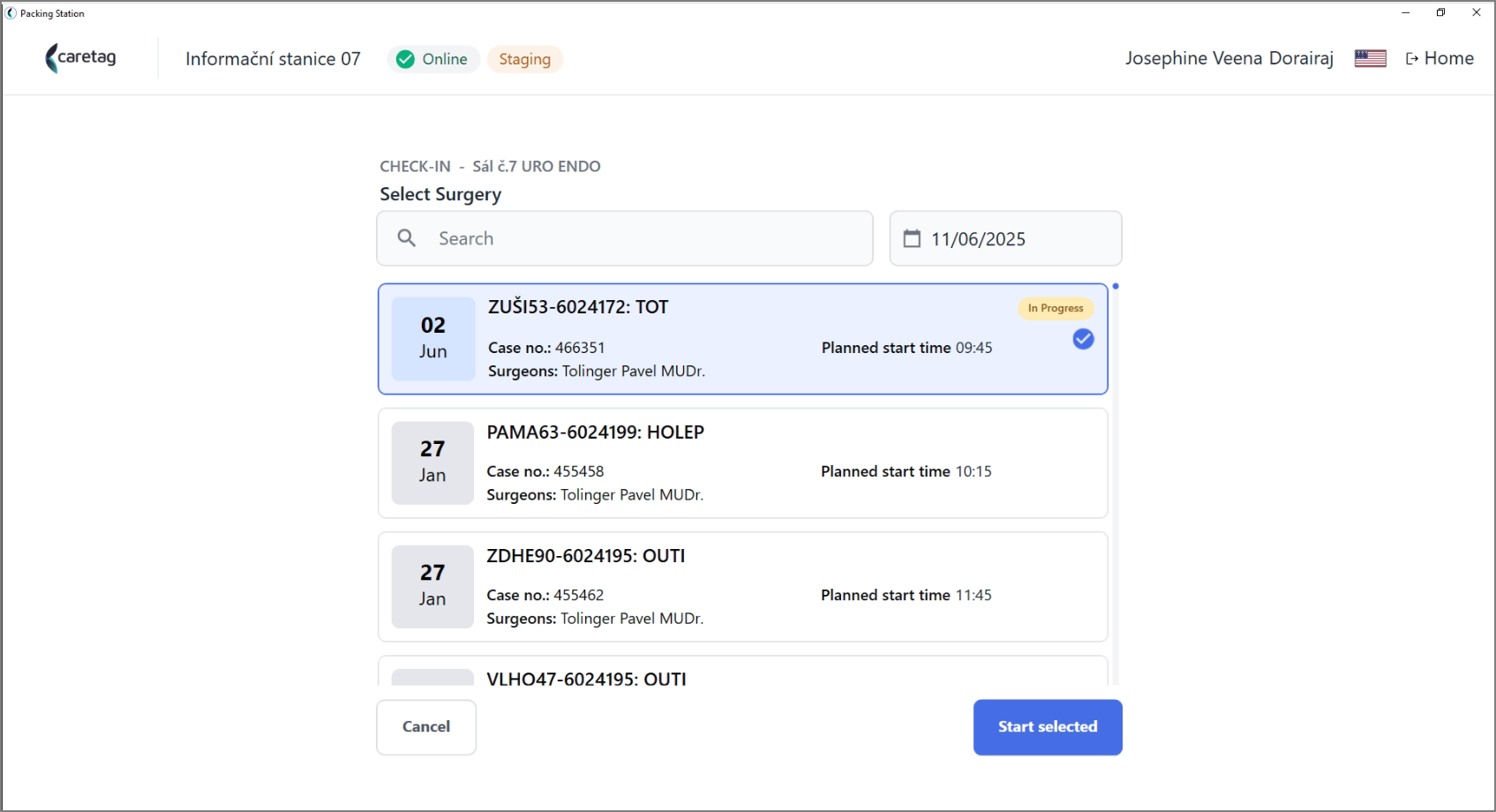This screenshot has width=1496, height=812.
Task: Select surgery ZDHE90-6024195: OUTI
Action: point(742,587)
